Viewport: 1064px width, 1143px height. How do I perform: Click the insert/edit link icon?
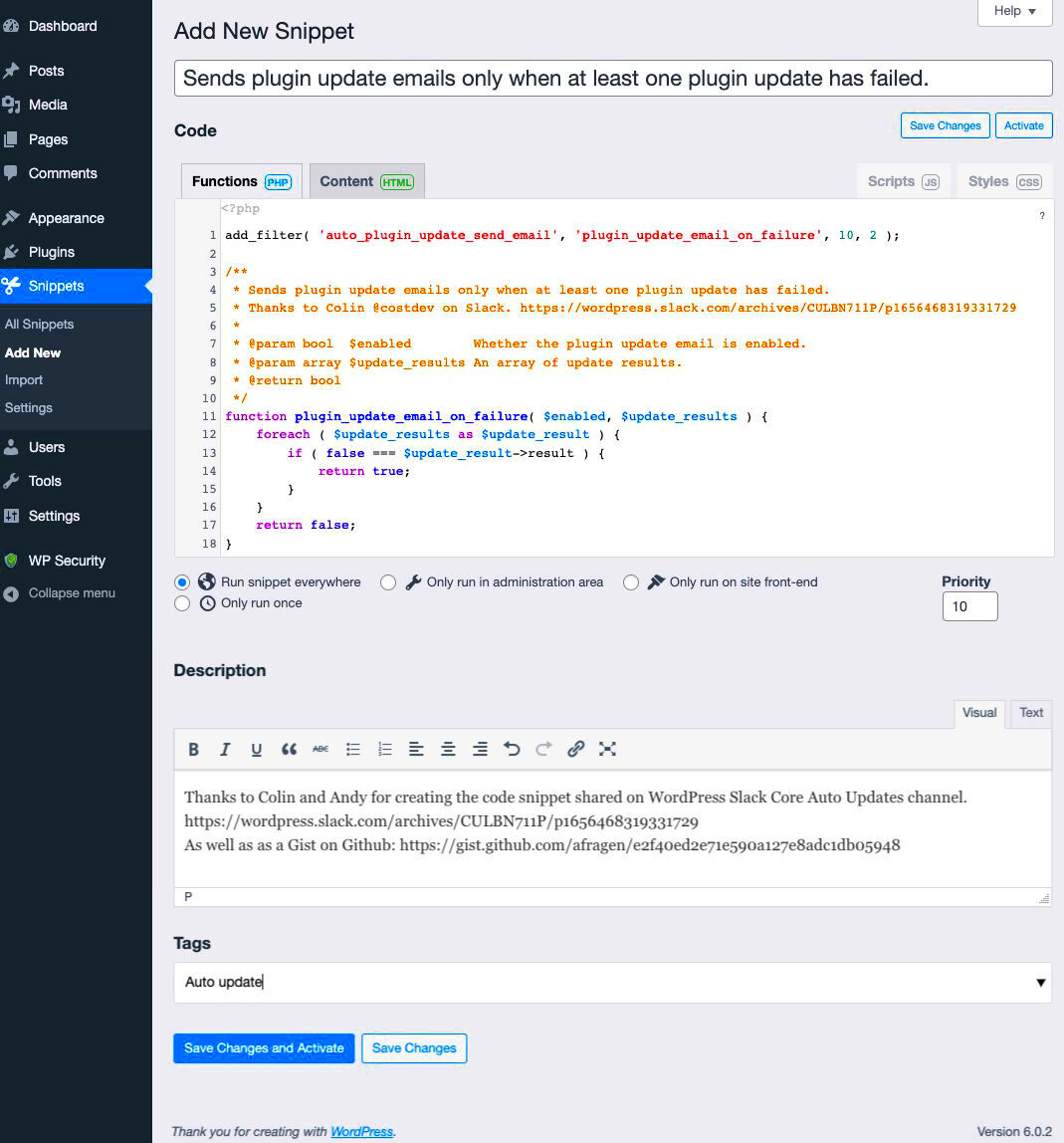pos(575,749)
